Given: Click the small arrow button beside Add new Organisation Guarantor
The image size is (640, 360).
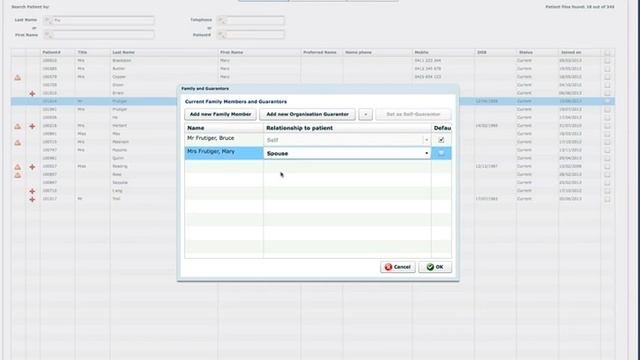Looking at the screenshot, I should (x=365, y=114).
